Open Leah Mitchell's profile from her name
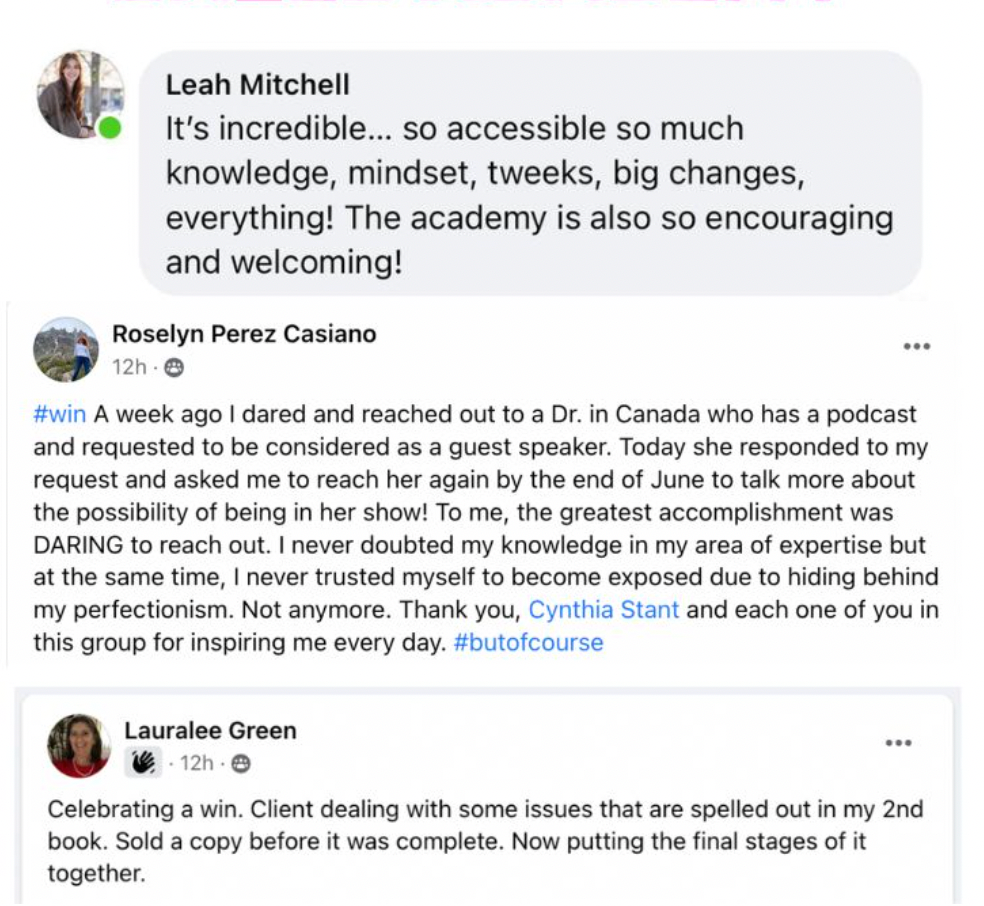The height and width of the screenshot is (906, 984). tap(257, 85)
